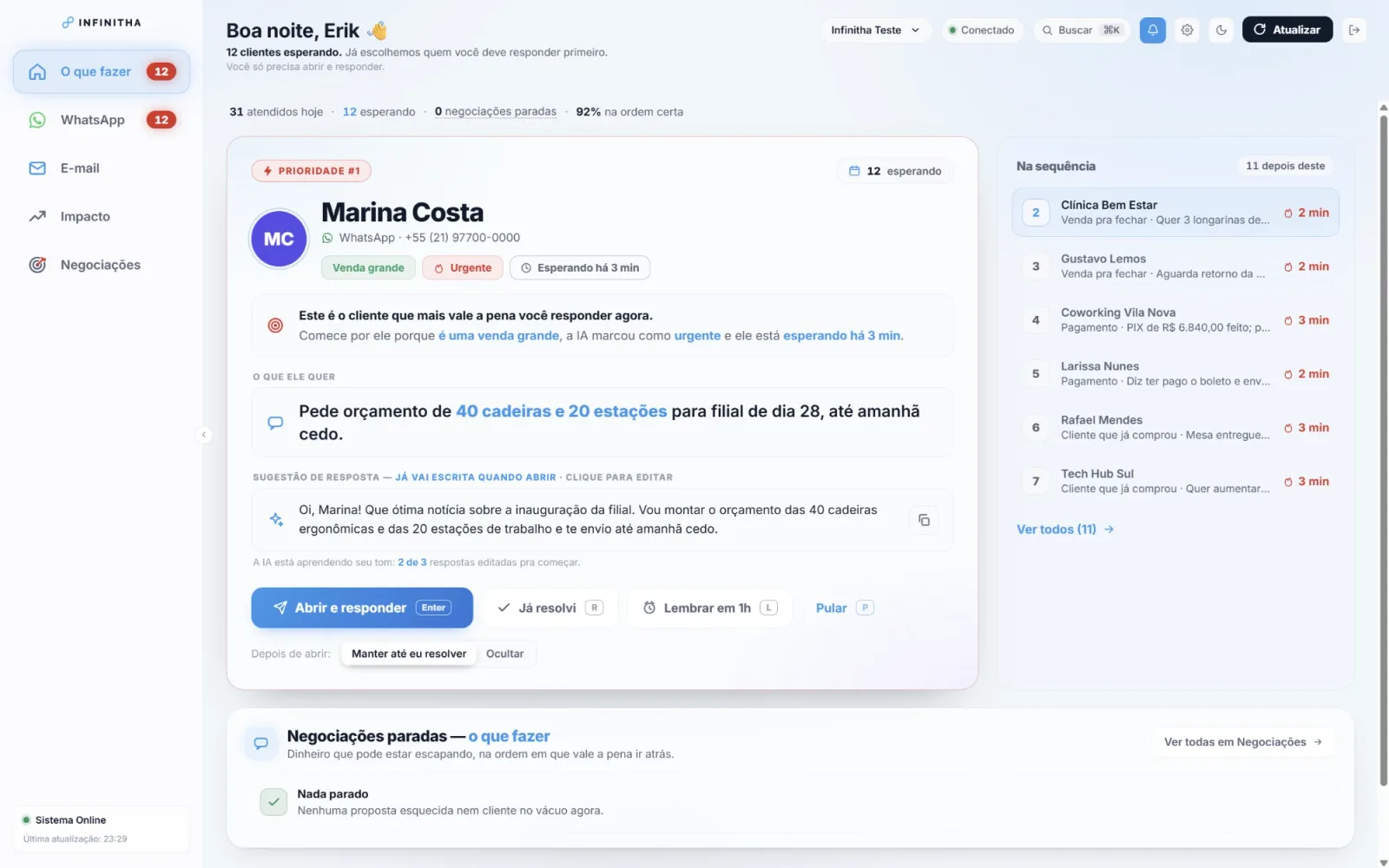Click the WhatsApp icon beside the phone number
Viewport: 1389px width, 868px height.
(327, 238)
